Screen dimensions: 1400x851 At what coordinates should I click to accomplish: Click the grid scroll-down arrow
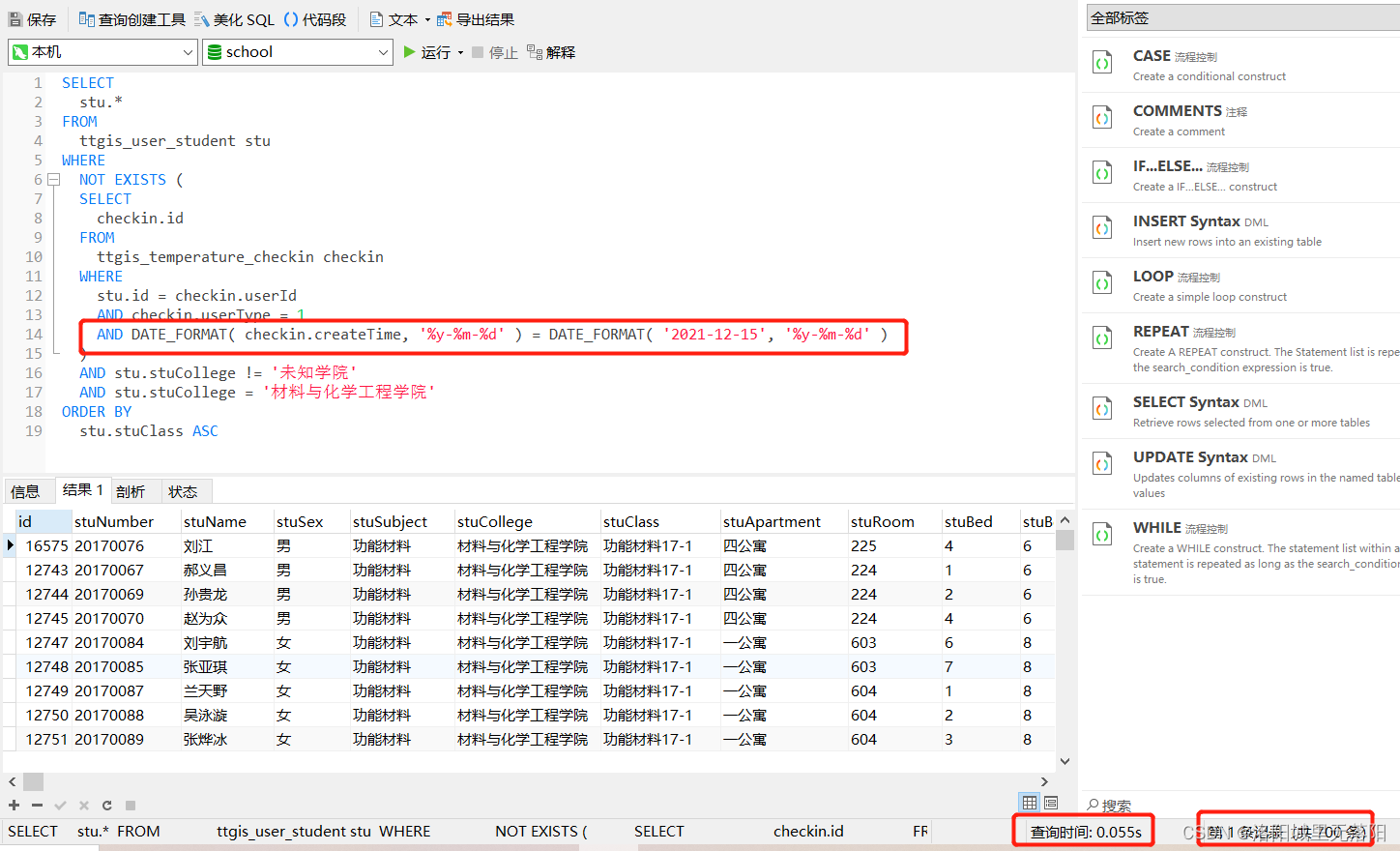tap(1065, 761)
